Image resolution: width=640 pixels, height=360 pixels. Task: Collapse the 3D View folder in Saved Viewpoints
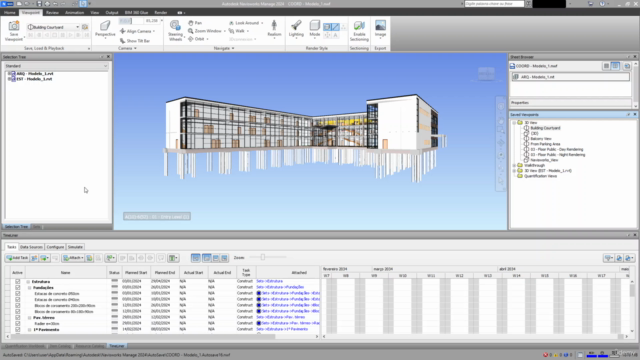coord(514,122)
